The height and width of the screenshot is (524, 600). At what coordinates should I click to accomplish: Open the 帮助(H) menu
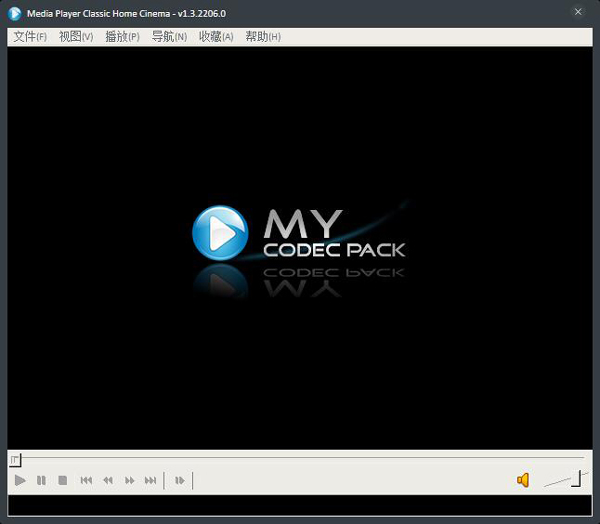[x=263, y=37]
